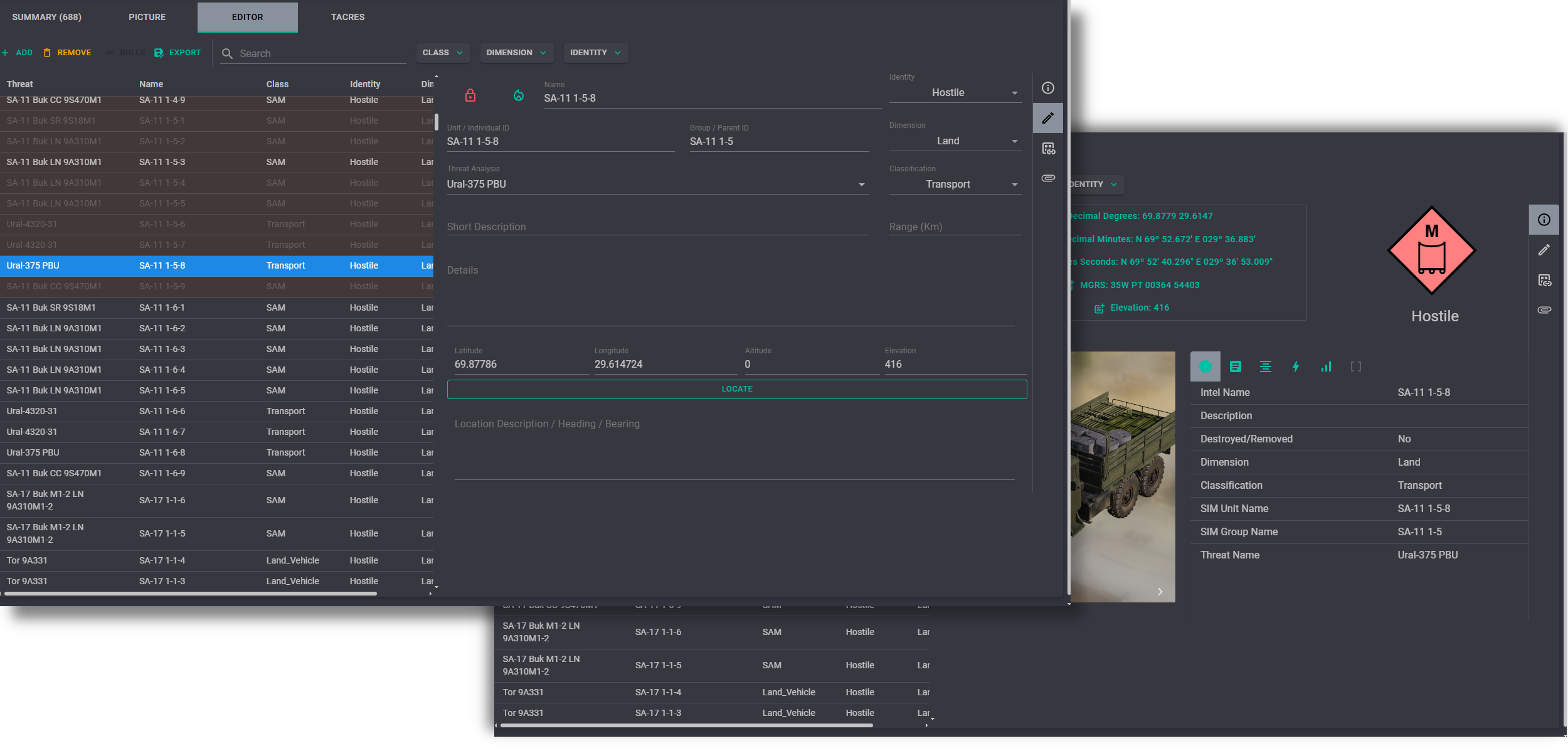Open the document notes icon beside the info tab
This screenshot has width=1568, height=753.
pos(1235,366)
